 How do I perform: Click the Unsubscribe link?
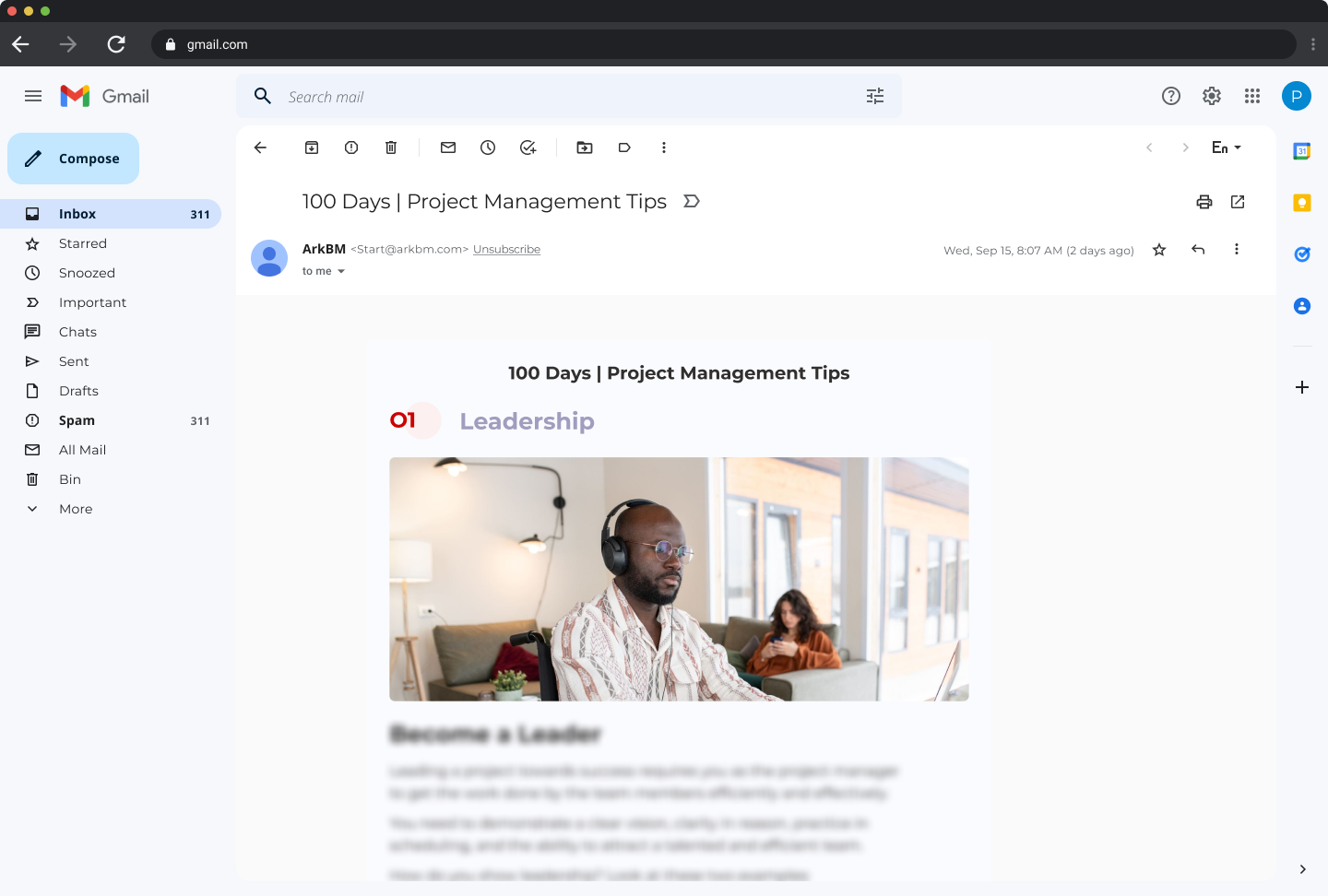(506, 250)
